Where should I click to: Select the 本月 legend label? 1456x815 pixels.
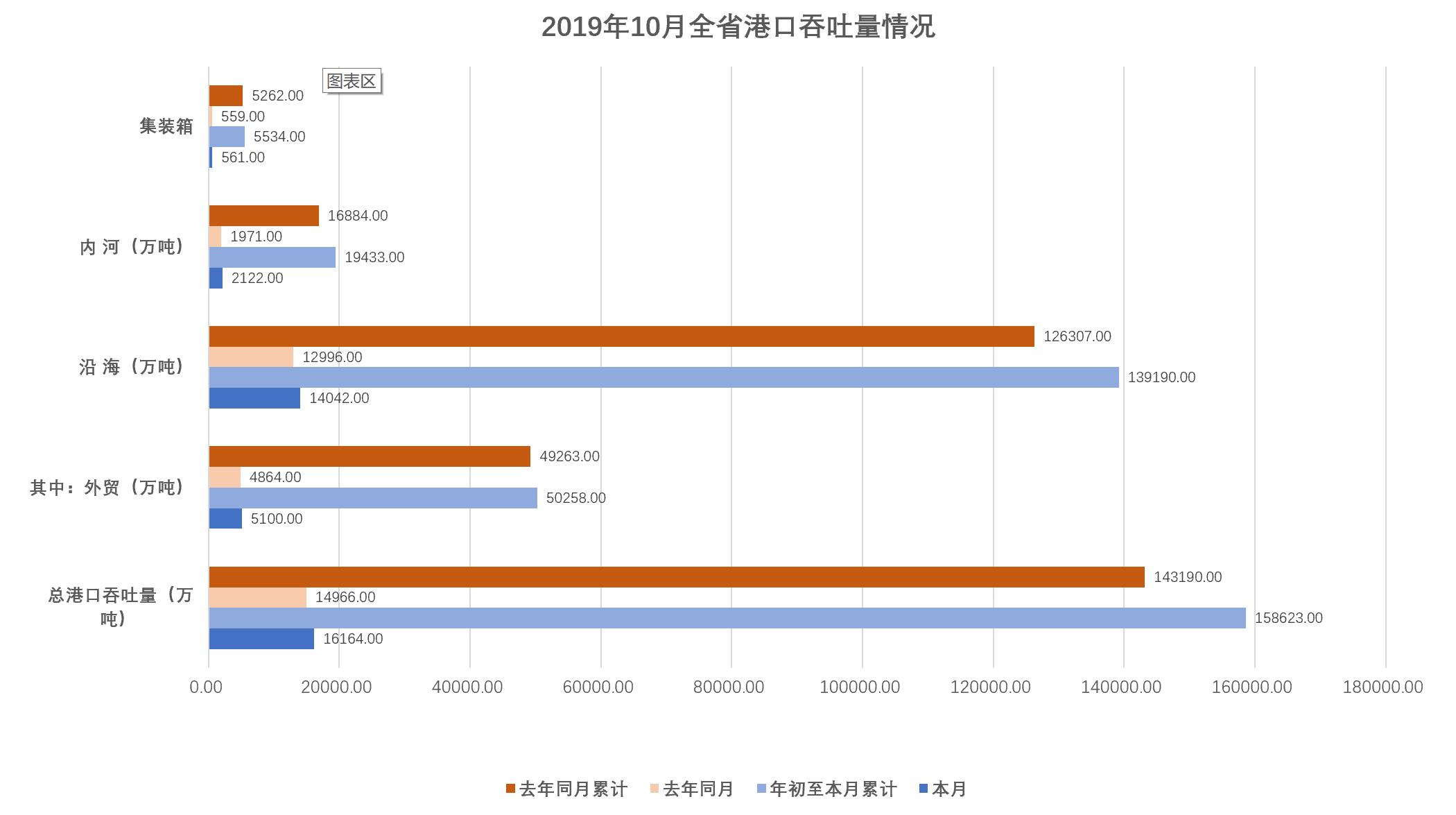(948, 789)
